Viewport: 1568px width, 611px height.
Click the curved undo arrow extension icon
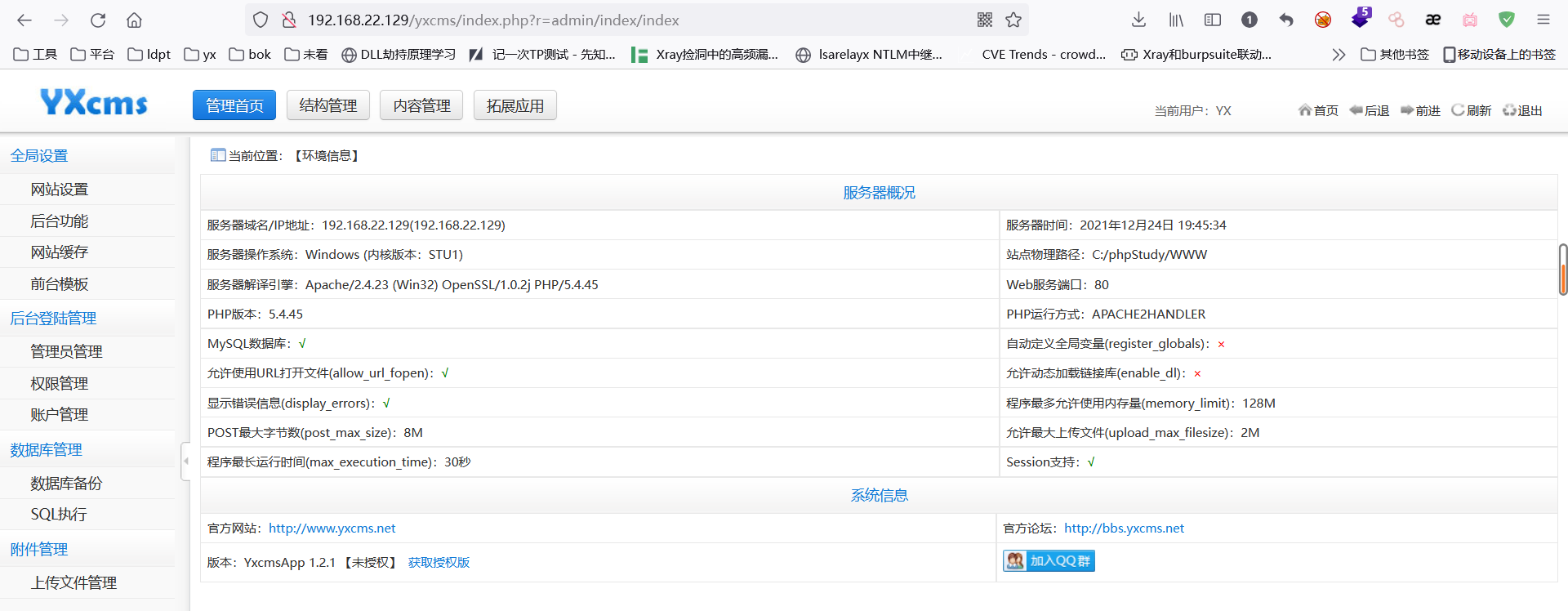pos(1286,20)
